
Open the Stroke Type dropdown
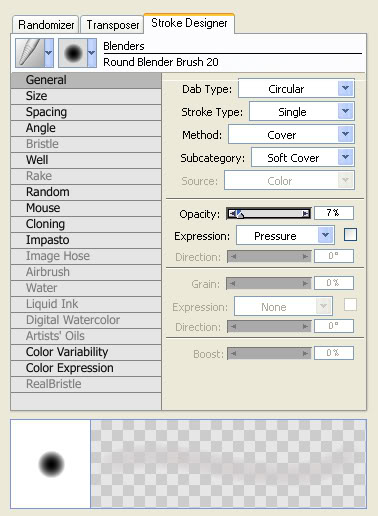(x=302, y=111)
